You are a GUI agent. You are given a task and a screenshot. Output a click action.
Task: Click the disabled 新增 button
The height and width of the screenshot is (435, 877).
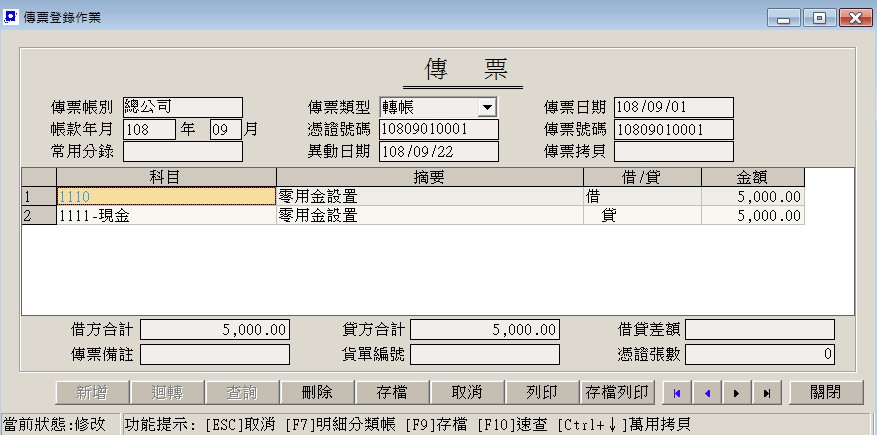pos(92,393)
